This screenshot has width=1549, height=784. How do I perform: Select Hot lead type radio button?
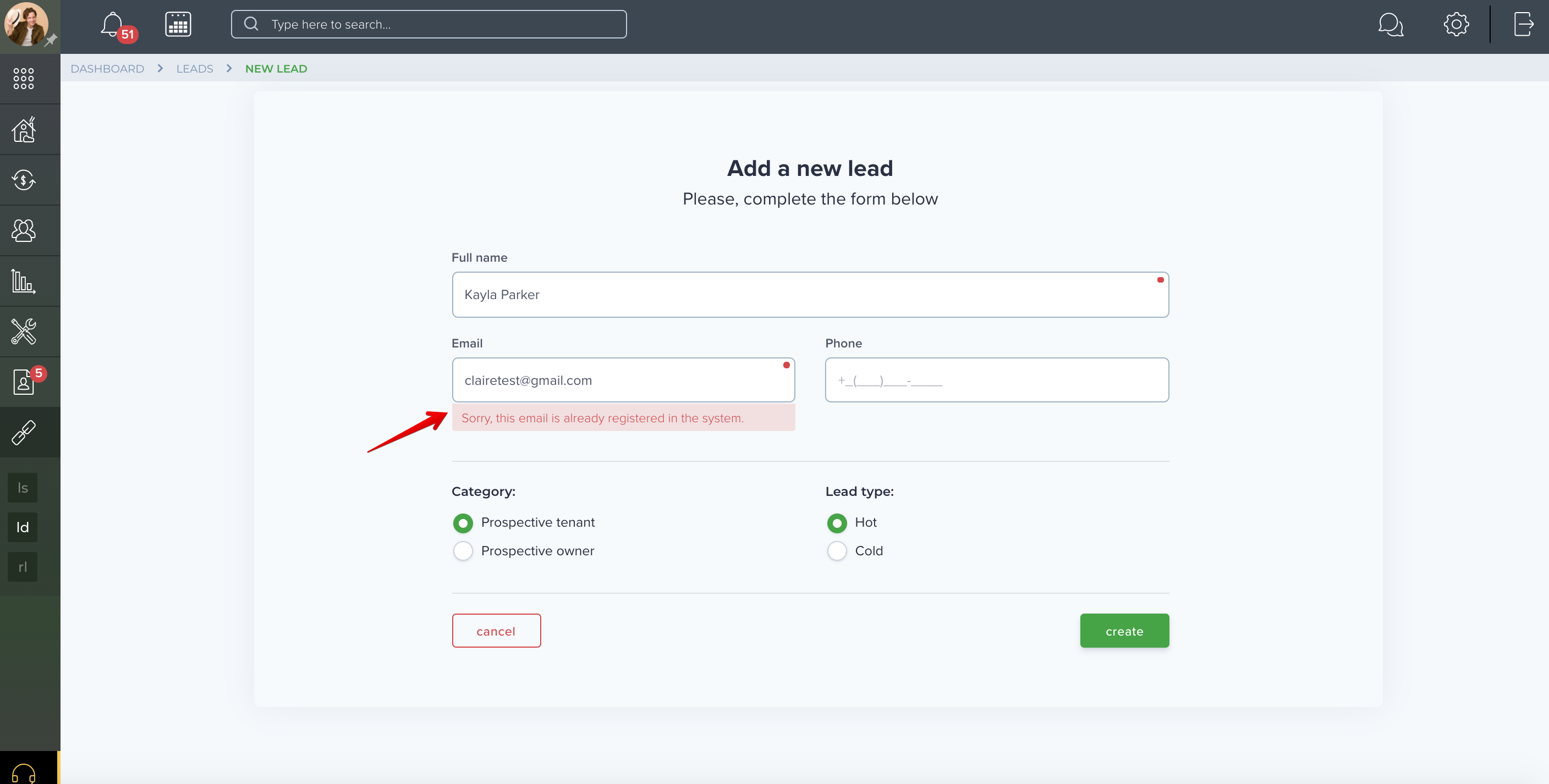tap(837, 522)
